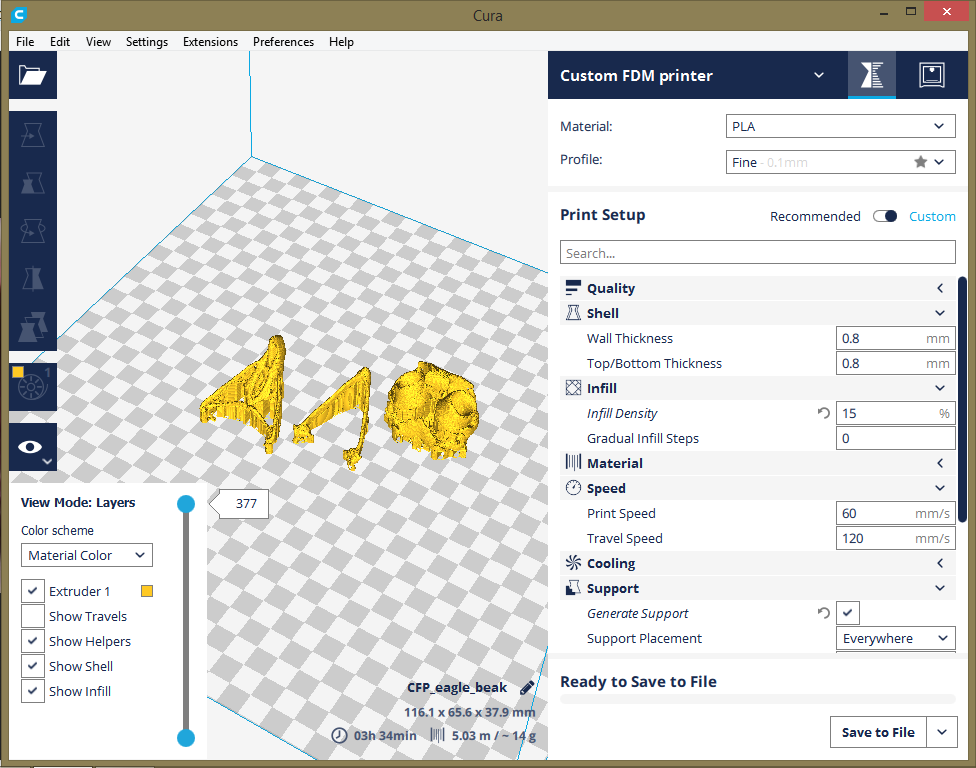Click the filament length icon
This screenshot has height=768, width=976.
click(438, 735)
